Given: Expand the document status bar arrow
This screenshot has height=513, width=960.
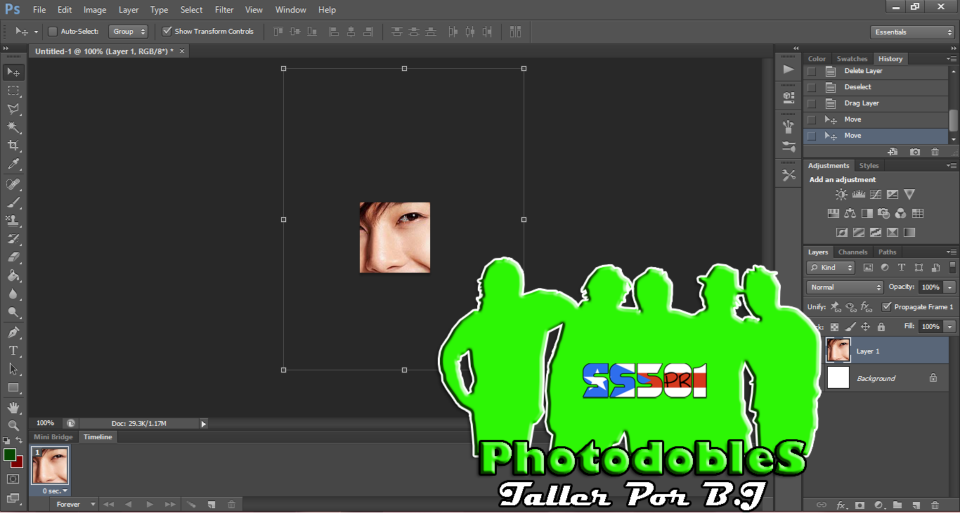Looking at the screenshot, I should point(204,423).
